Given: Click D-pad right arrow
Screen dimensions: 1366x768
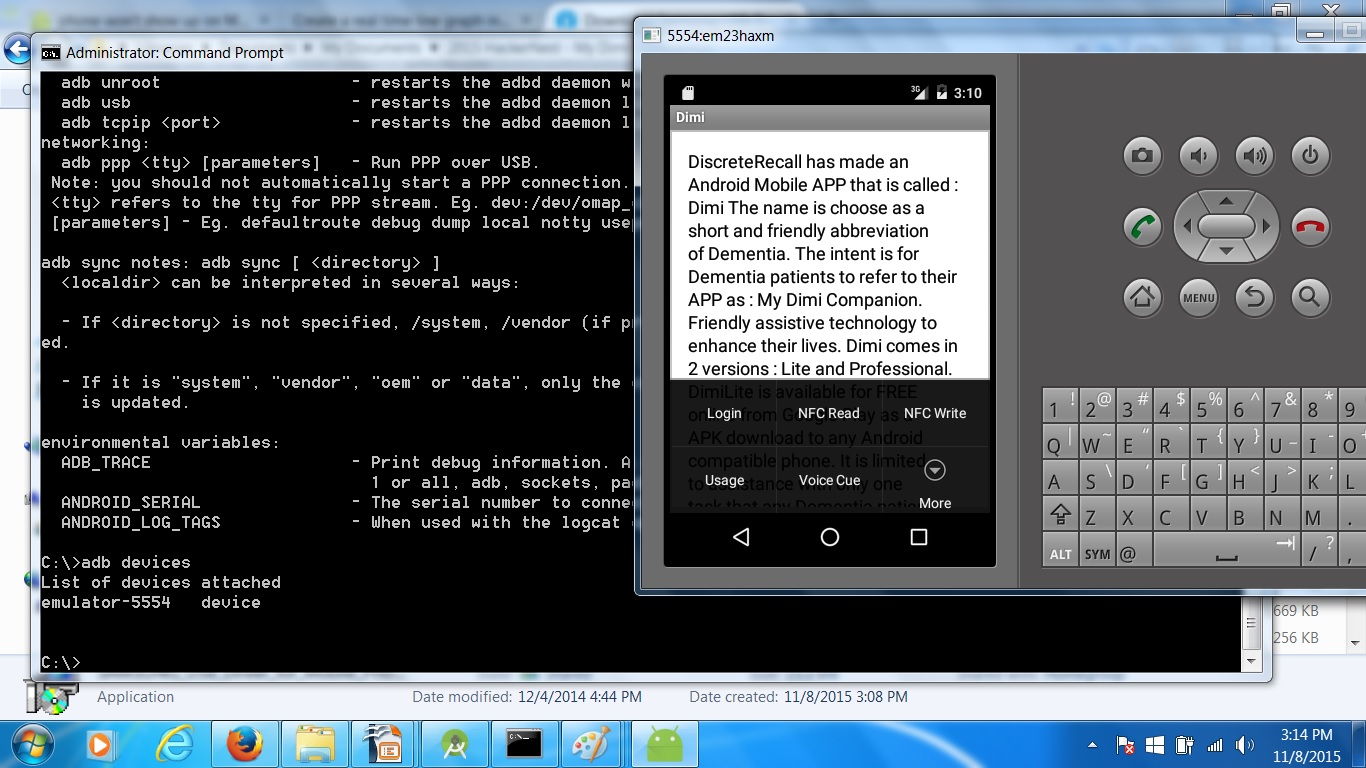Looking at the screenshot, I should (x=1265, y=226).
